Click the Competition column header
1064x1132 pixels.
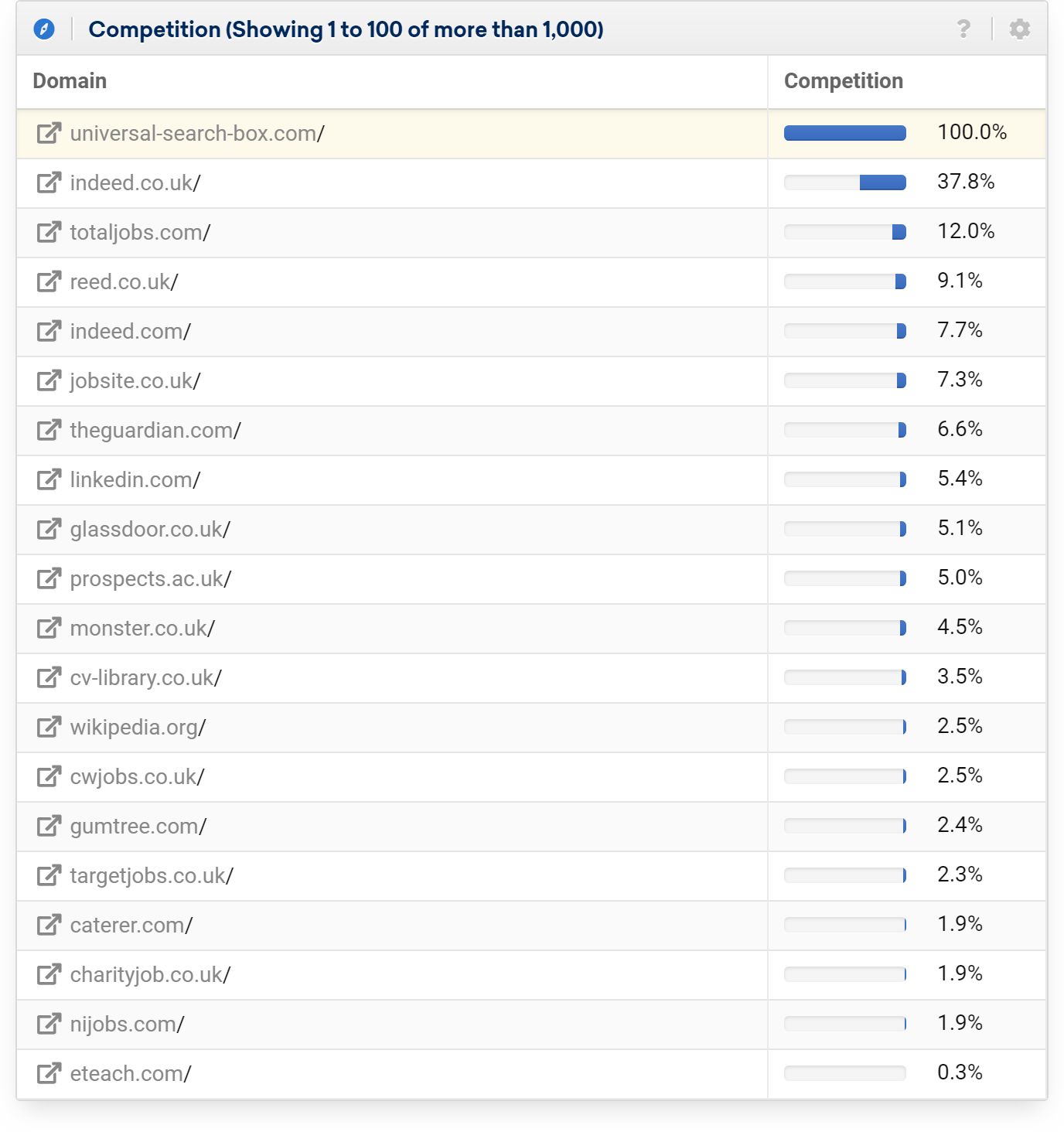pyautogui.click(x=843, y=81)
